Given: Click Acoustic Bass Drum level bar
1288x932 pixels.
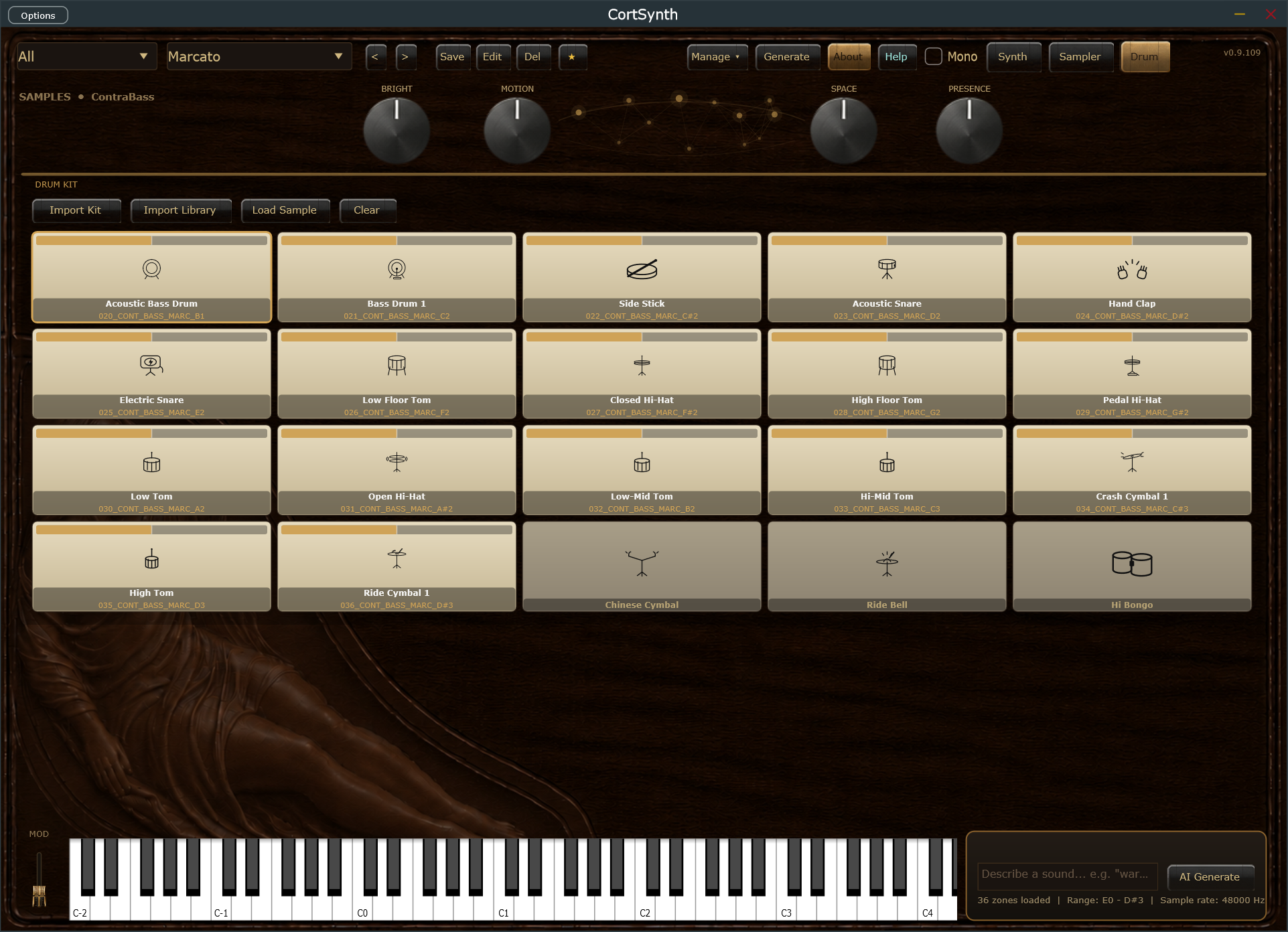Looking at the screenshot, I should (151, 240).
